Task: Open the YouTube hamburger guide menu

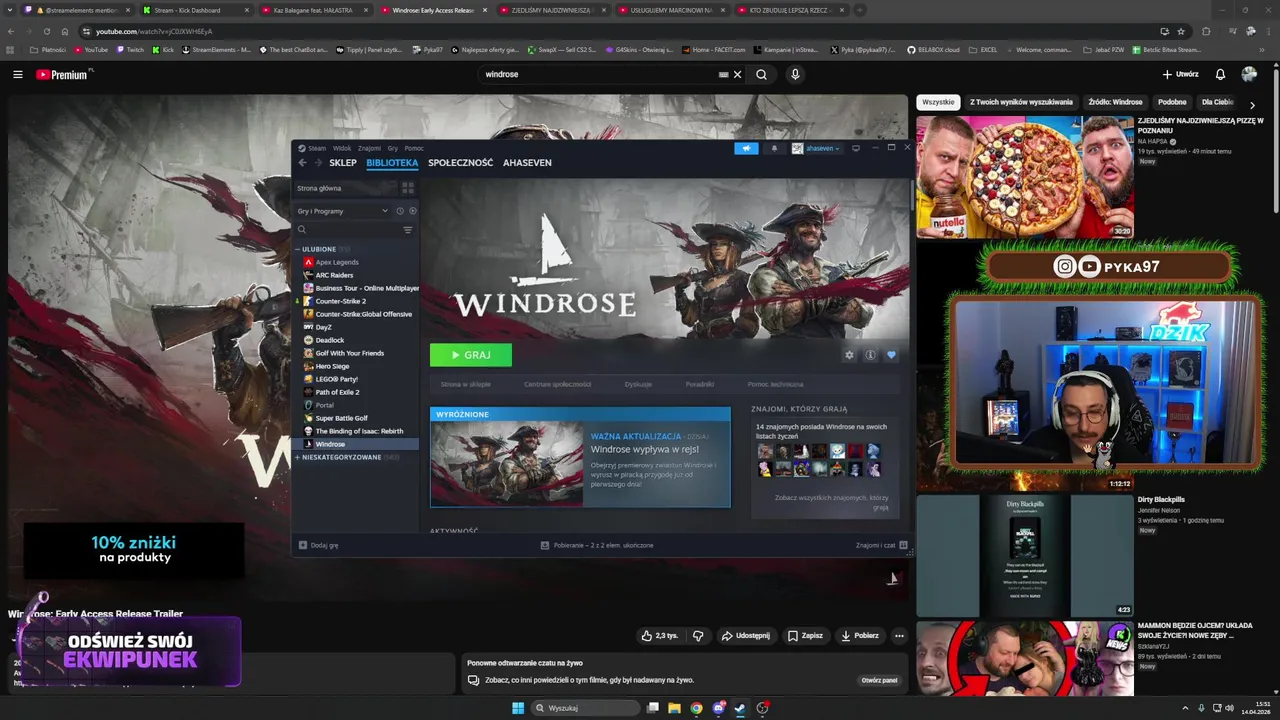Action: [x=17, y=74]
